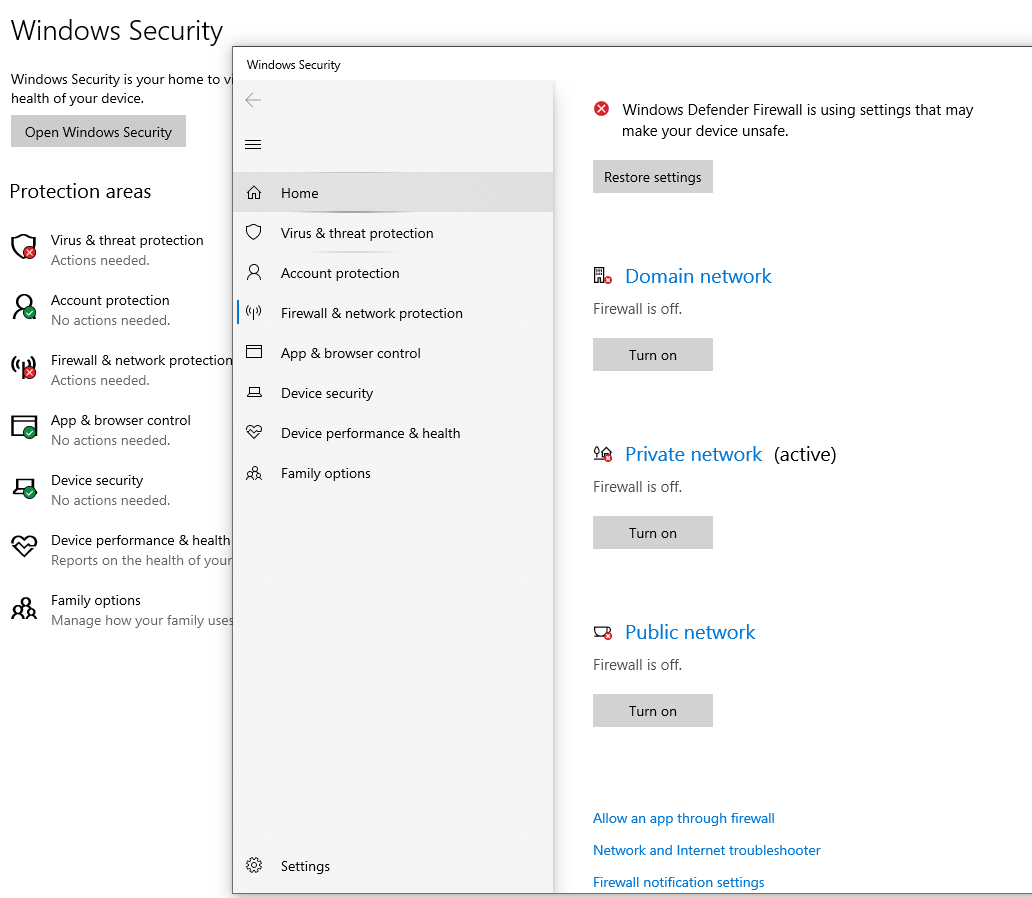Viewport: 1032px width, 898px height.
Task: Turn on the Public network firewall
Action: point(652,711)
